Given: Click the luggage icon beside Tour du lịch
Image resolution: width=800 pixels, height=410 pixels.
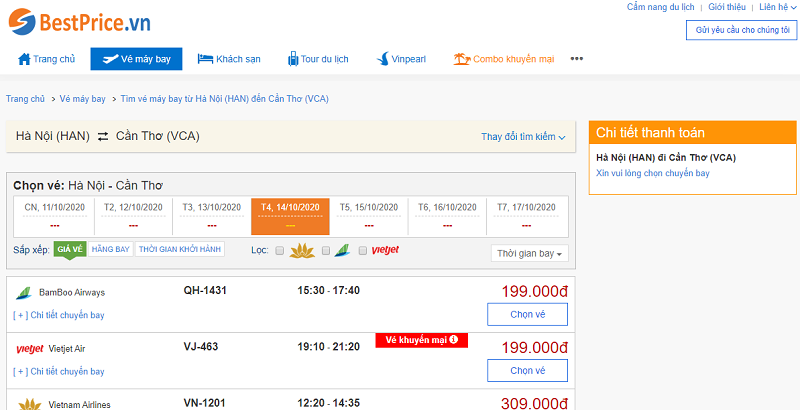Looking at the screenshot, I should click(293, 59).
